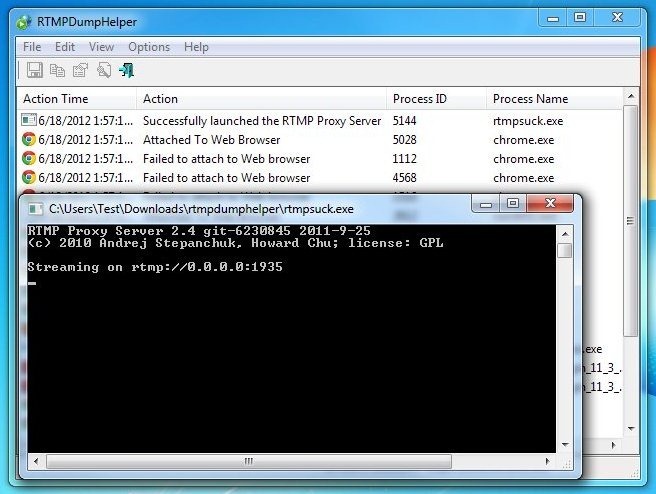
Task: Click process ID 1112 cell
Action: [x=405, y=159]
